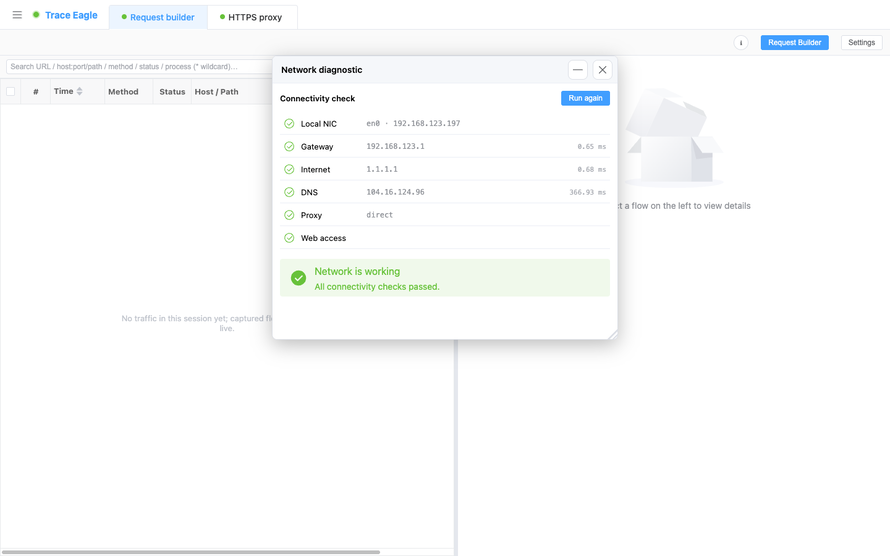Click the empty box illustration in details pane
Screen dimensions: 890x556
[674, 138]
